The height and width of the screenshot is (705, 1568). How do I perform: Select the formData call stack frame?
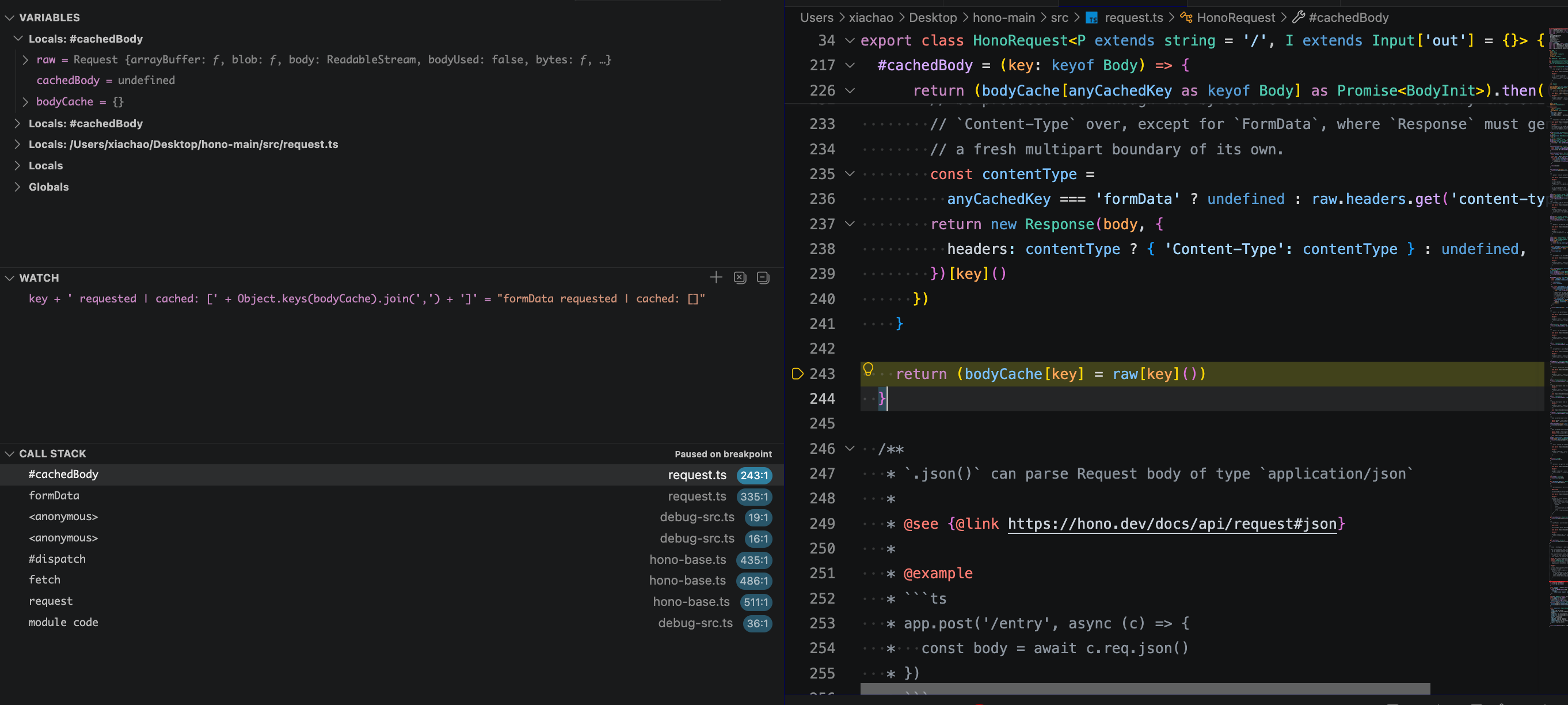tap(391, 496)
